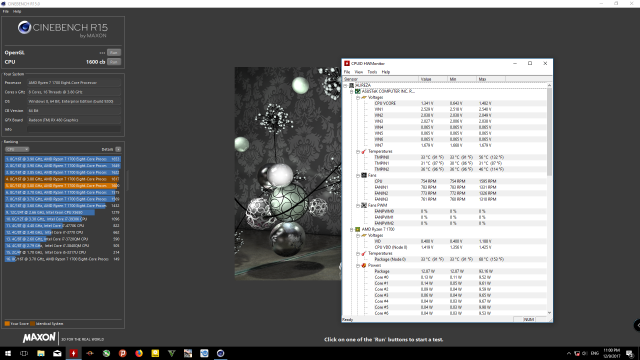
Task: Click the Min column header in HWMonitor
Action: point(462,79)
